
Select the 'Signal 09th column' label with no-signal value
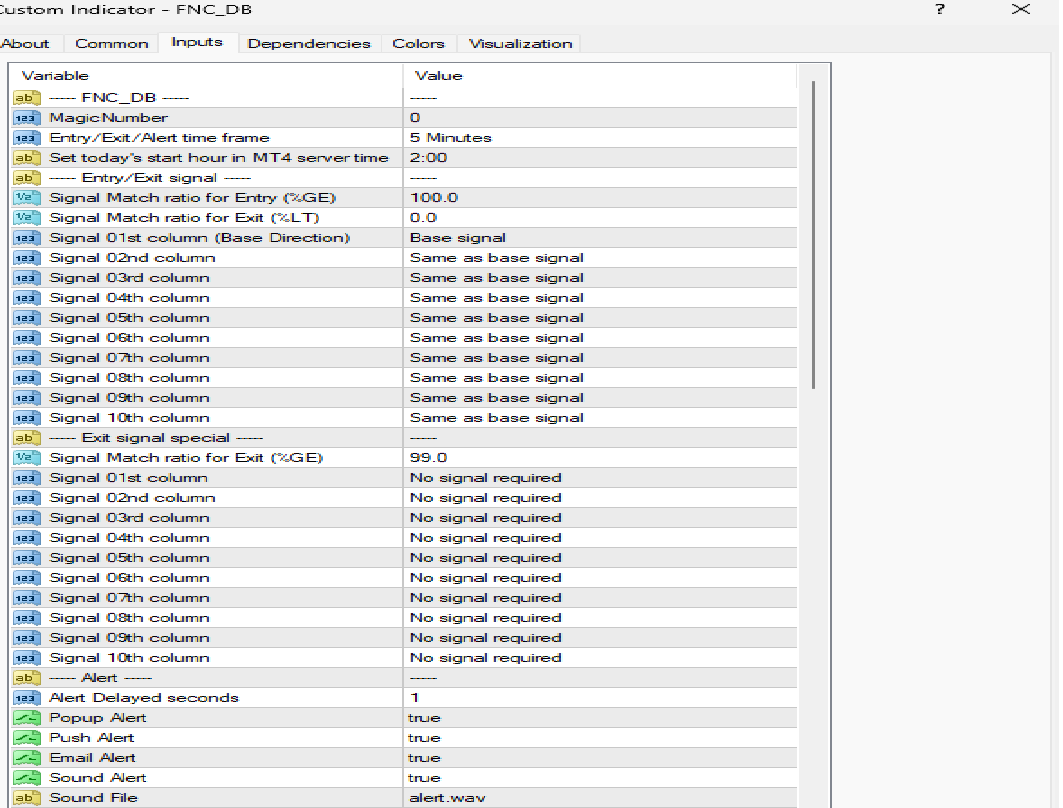[x=129, y=638]
